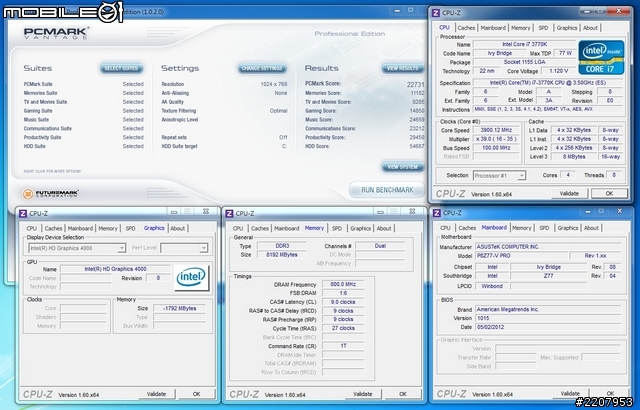
Task: Click the VIEW RESULTS button
Action: click(x=402, y=68)
